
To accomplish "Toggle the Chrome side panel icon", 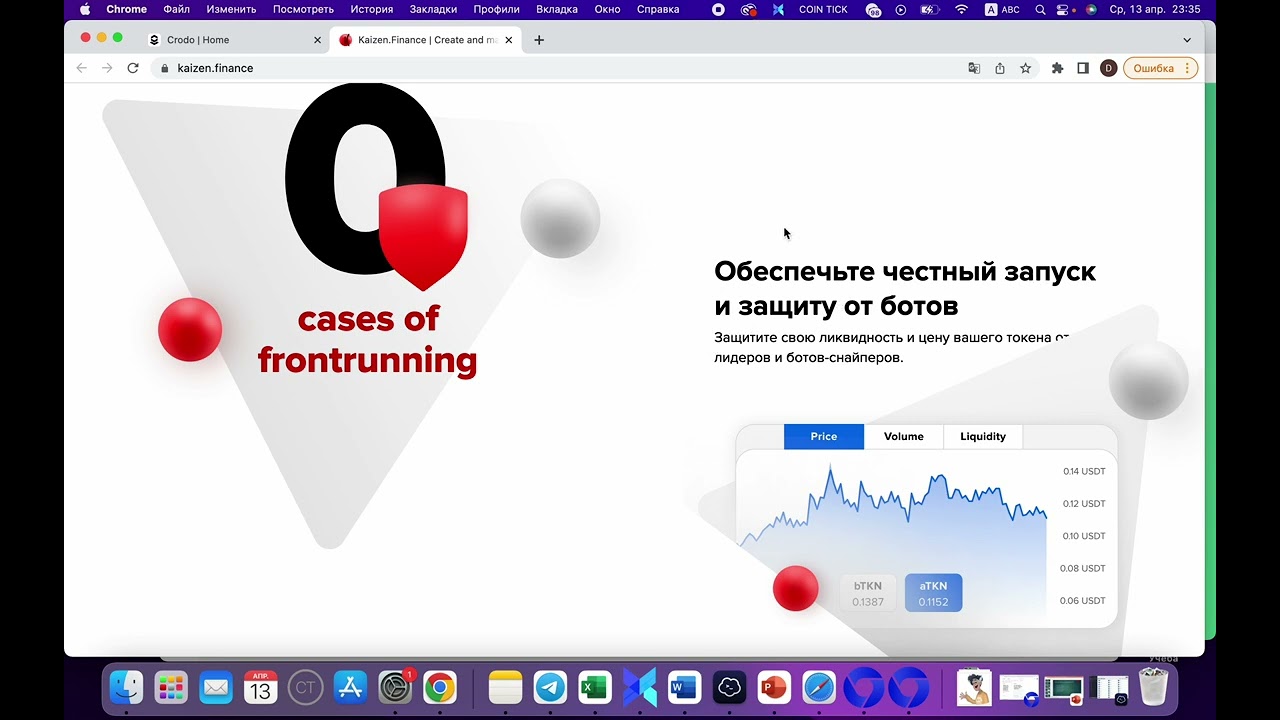I will pyautogui.click(x=1083, y=68).
